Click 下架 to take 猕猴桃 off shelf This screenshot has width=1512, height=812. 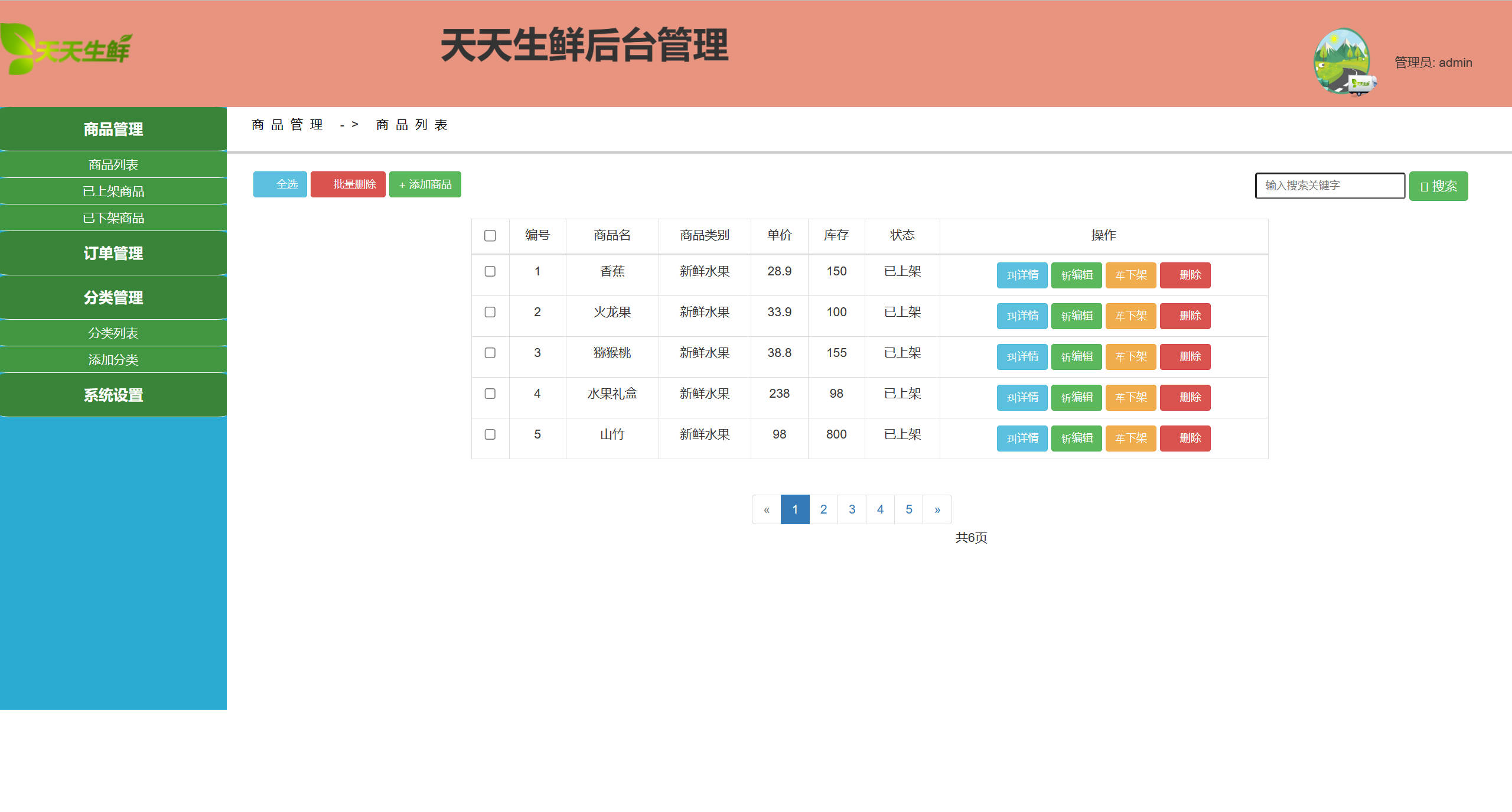click(1130, 356)
